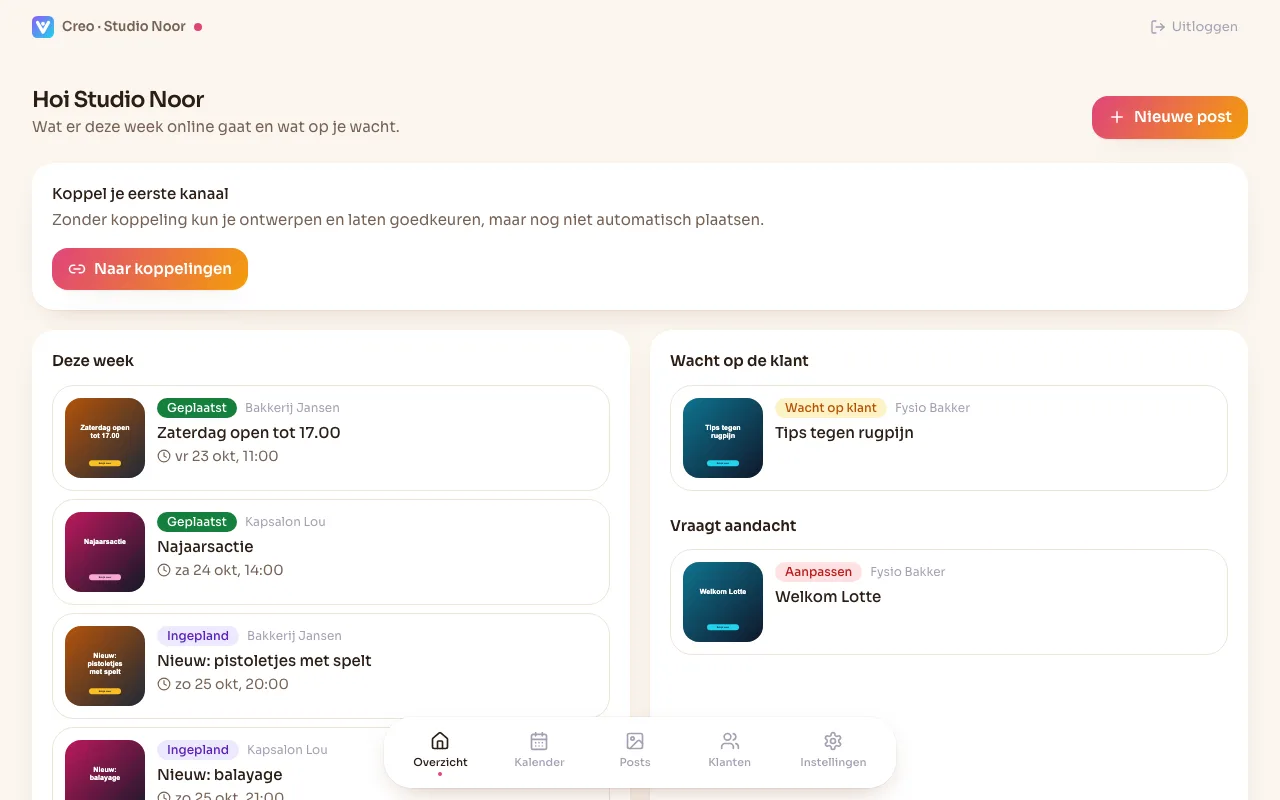Click Geplaatst badge on Kapsalon Lou post
Image resolution: width=1280 pixels, height=800 pixels.
pyautogui.click(x=197, y=522)
